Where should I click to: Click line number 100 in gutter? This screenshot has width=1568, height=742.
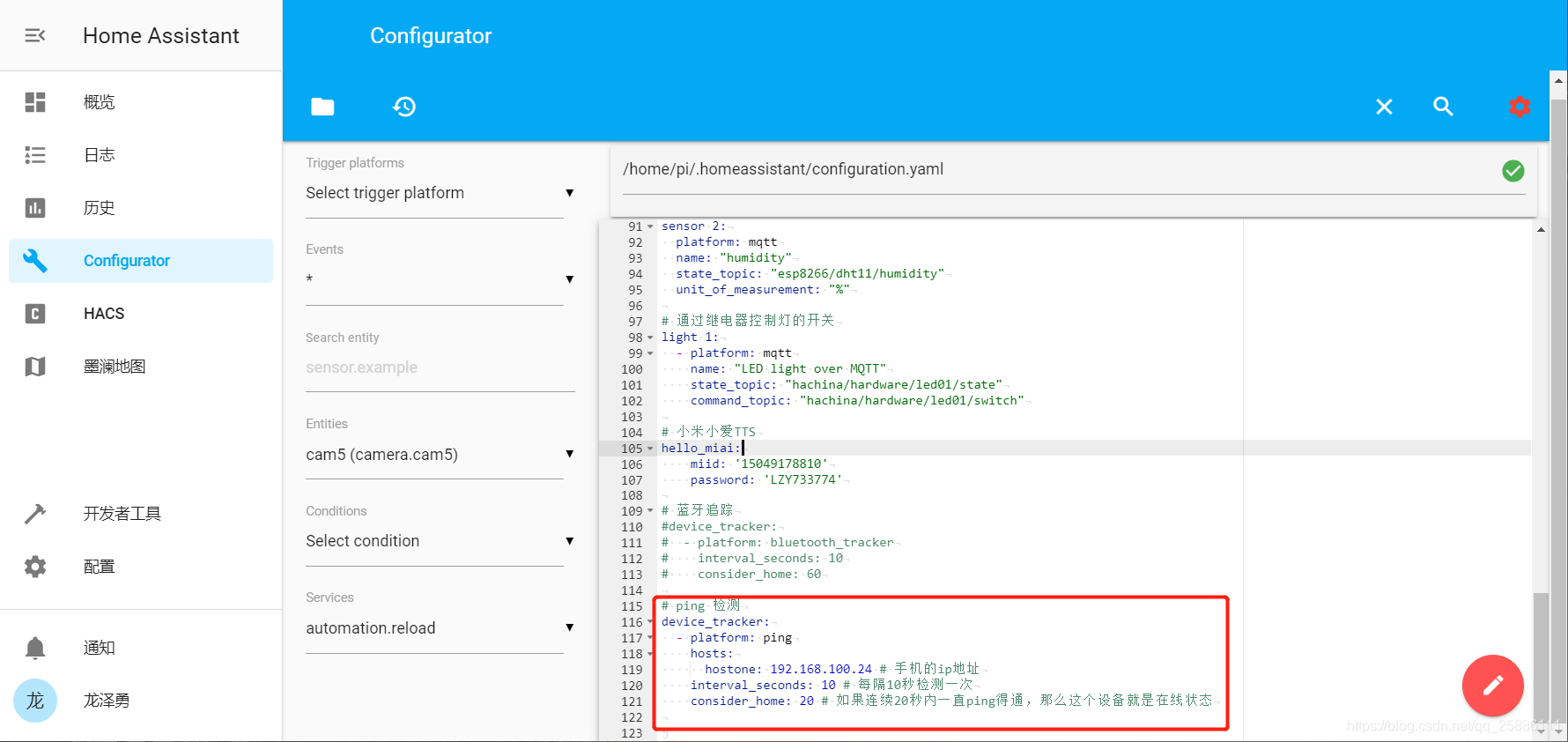632,369
